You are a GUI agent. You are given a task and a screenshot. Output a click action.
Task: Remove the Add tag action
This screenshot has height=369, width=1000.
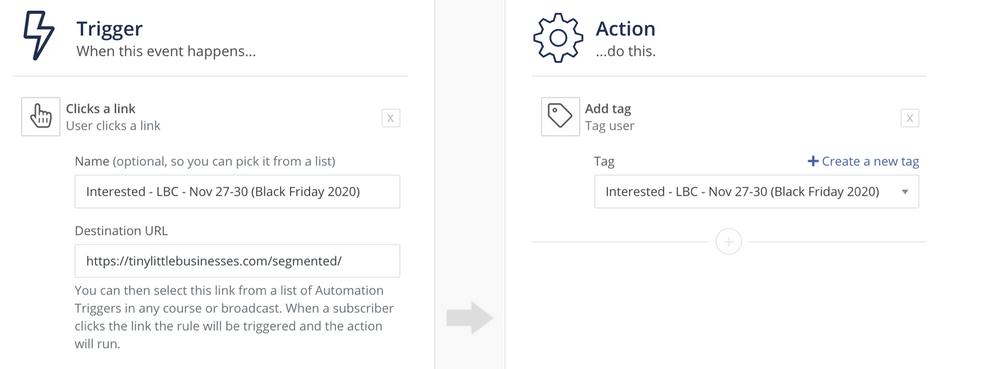pos(910,118)
